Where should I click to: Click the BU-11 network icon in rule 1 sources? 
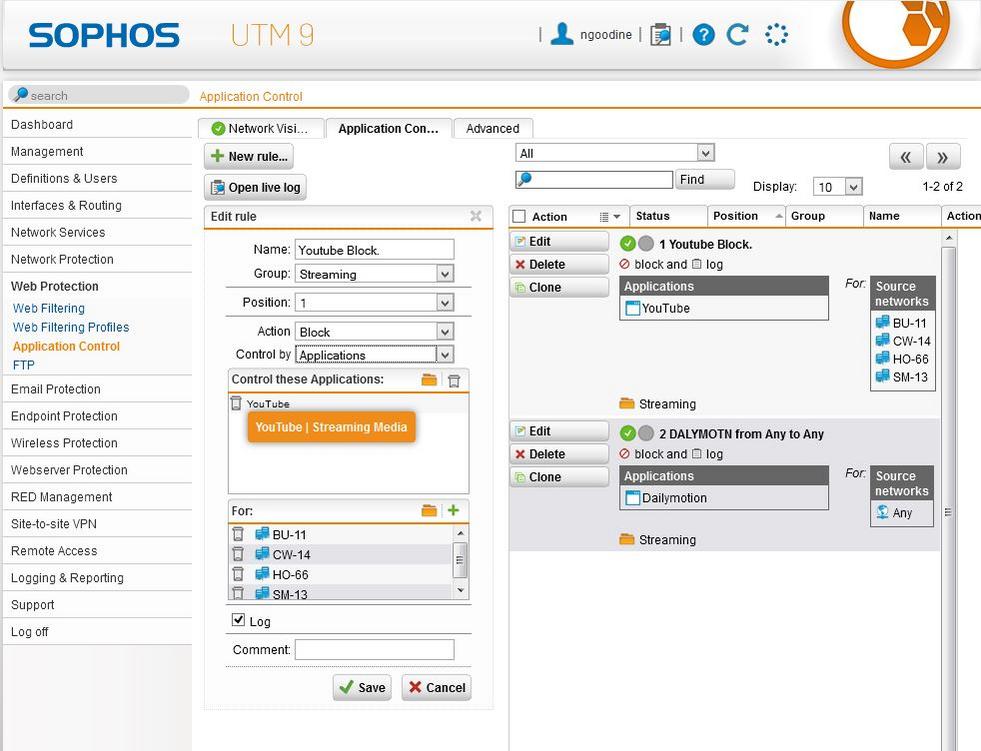coord(883,322)
